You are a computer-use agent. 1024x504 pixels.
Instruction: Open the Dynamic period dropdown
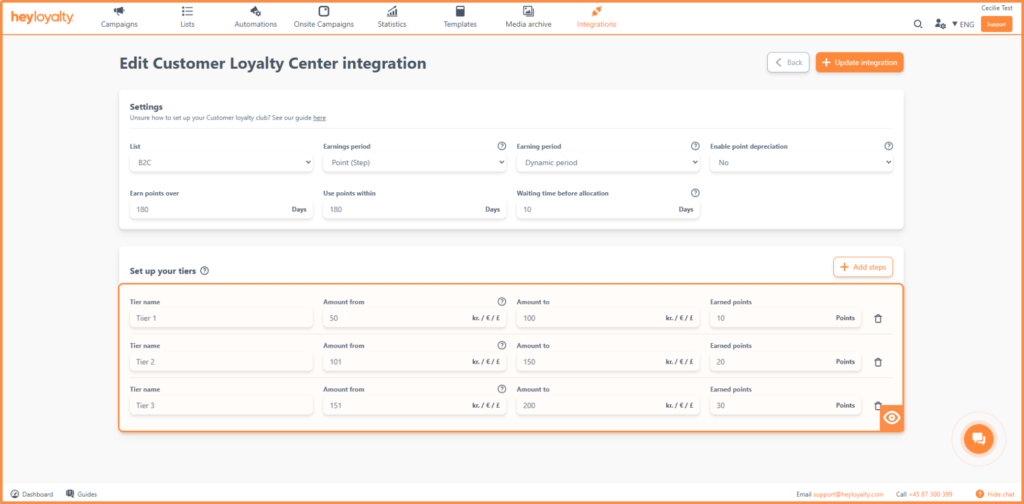click(608, 163)
